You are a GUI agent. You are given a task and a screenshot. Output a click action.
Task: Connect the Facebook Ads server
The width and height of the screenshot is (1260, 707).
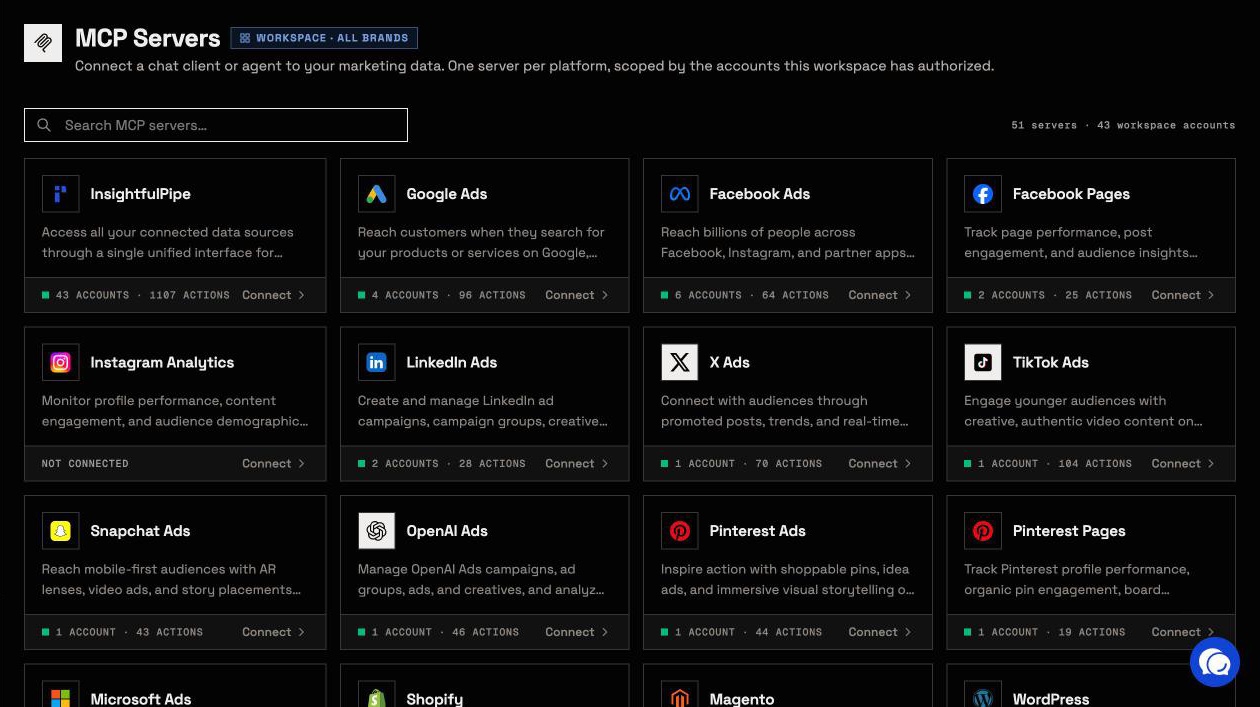point(880,295)
